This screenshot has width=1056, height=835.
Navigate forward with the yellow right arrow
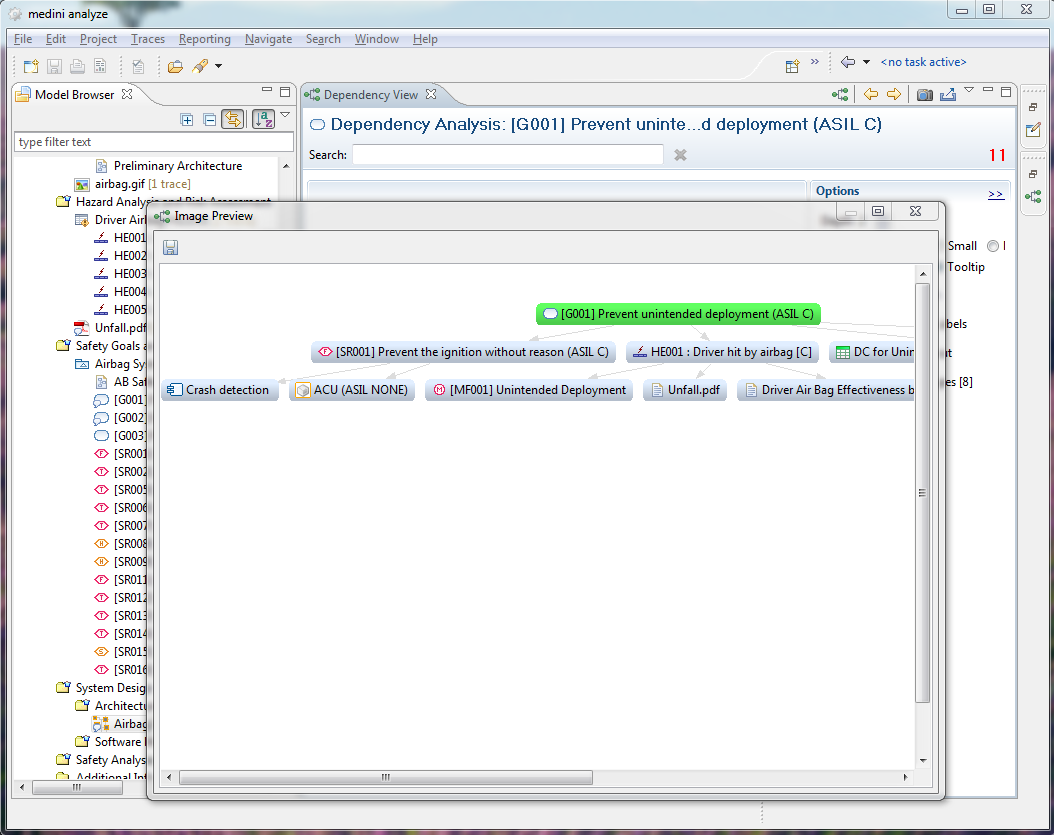click(x=893, y=95)
